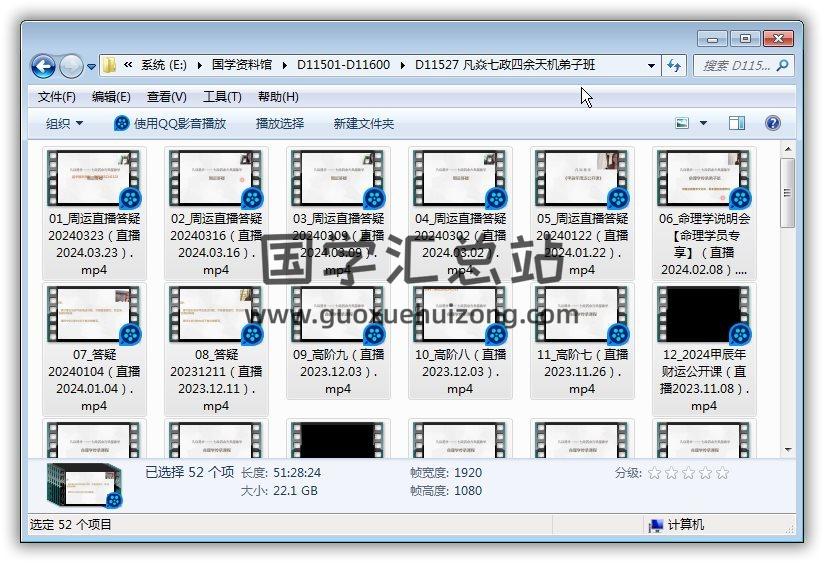Image resolution: width=824 pixels, height=563 pixels.
Task: Click 长度: 51:28:24 in details pane
Action: tap(281, 473)
